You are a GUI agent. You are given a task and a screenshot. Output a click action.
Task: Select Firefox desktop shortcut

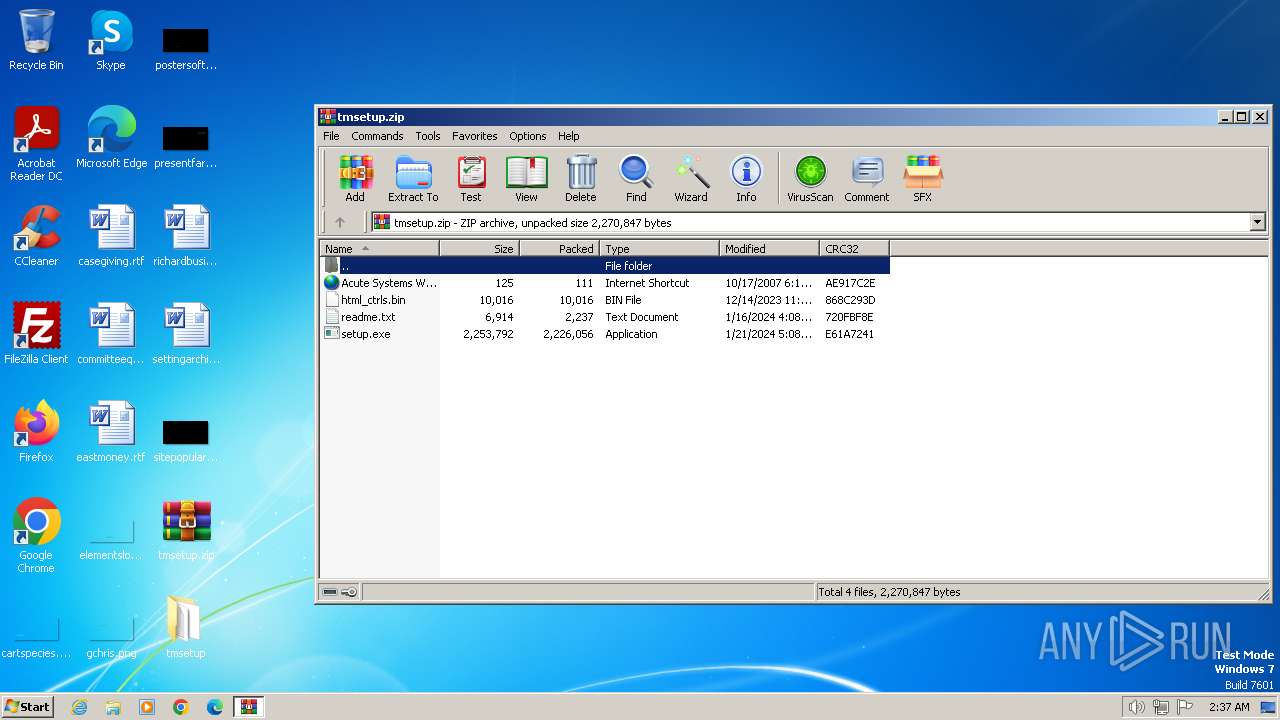tap(36, 432)
